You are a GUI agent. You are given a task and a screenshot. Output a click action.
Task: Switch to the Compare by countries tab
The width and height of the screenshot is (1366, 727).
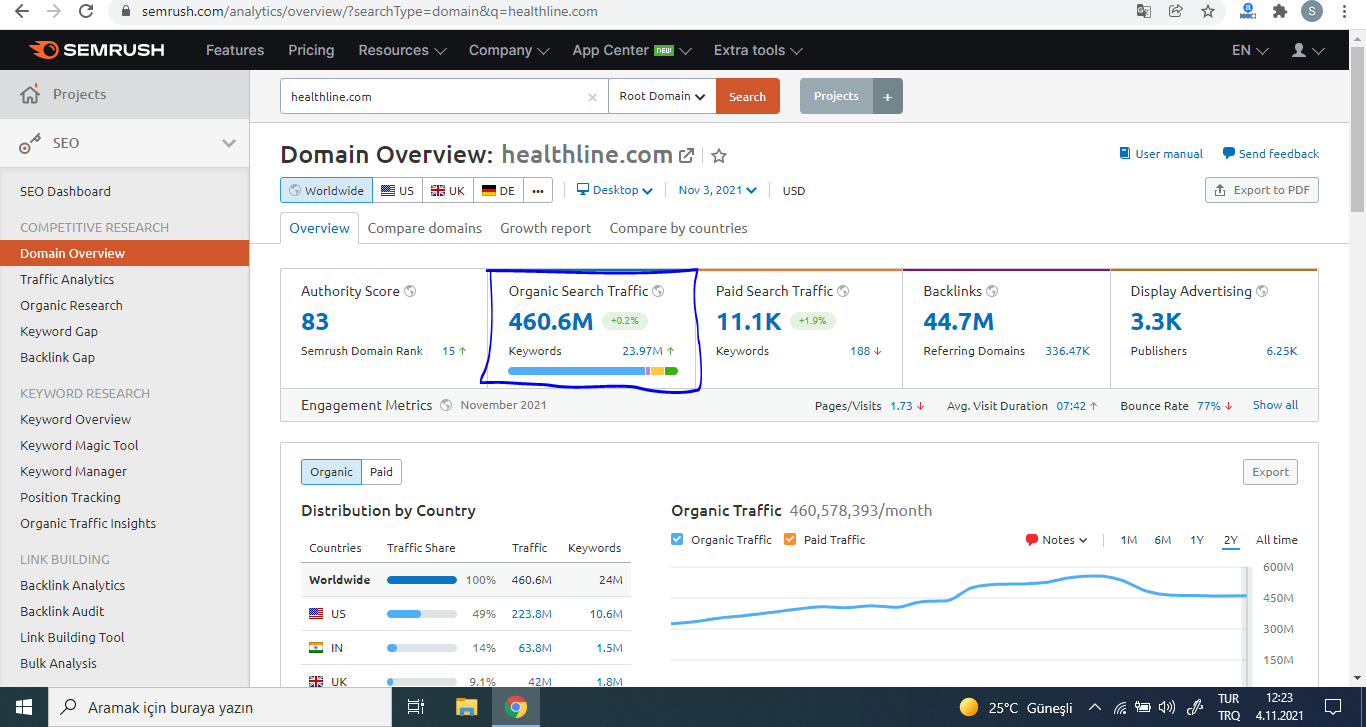coord(679,228)
